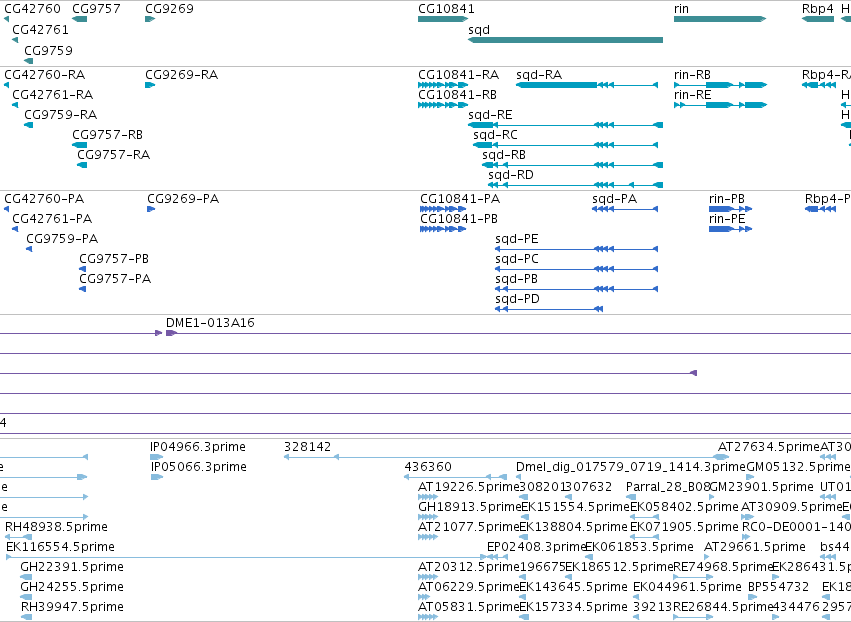Image resolution: width=851 pixels, height=622 pixels.
Task: Select the DME1-013A16 clone label
Action: coord(210,323)
